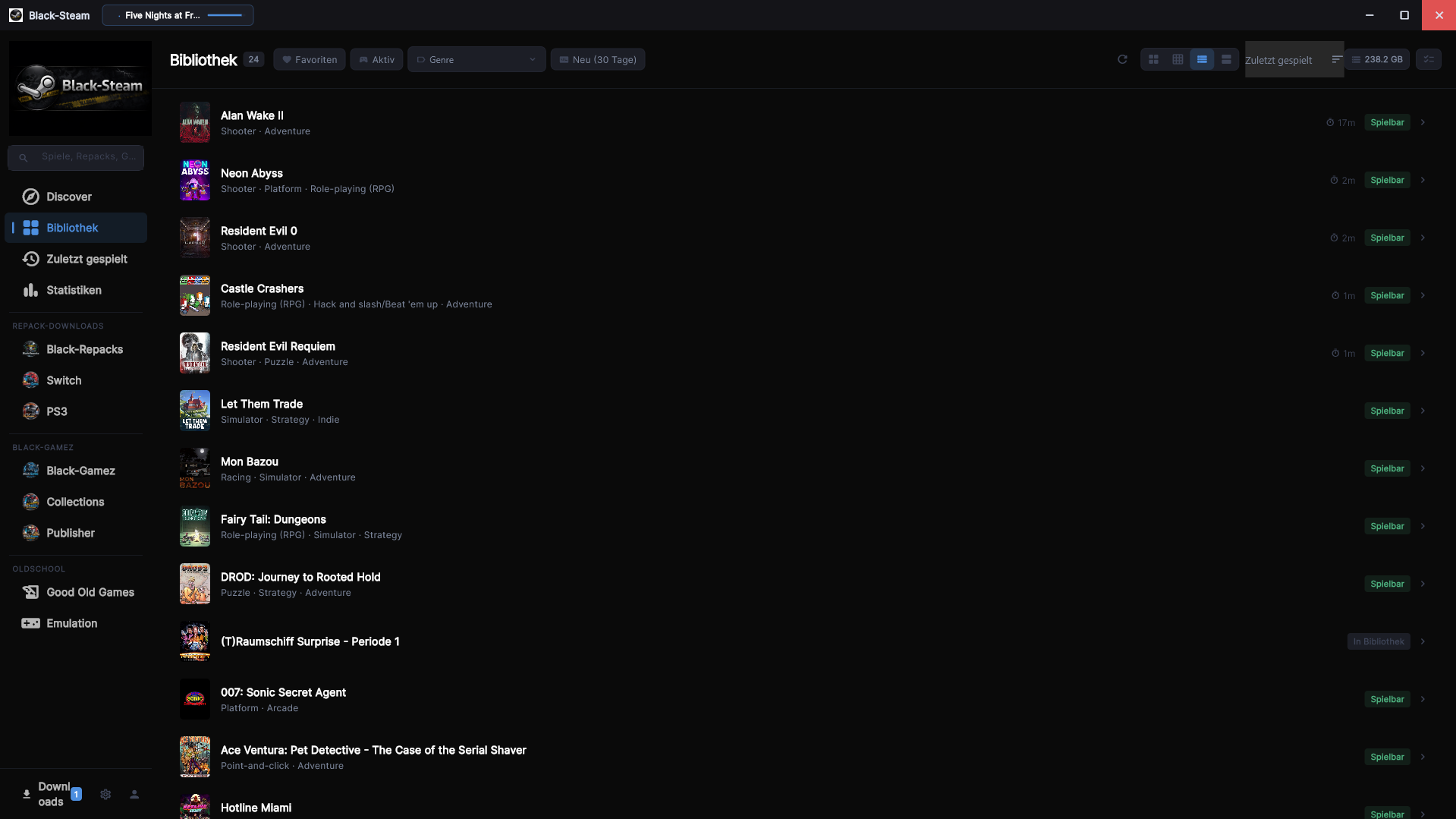Expand the (T)Raumschiff Surprise row chevron
The height and width of the screenshot is (819, 1456).
(1423, 641)
